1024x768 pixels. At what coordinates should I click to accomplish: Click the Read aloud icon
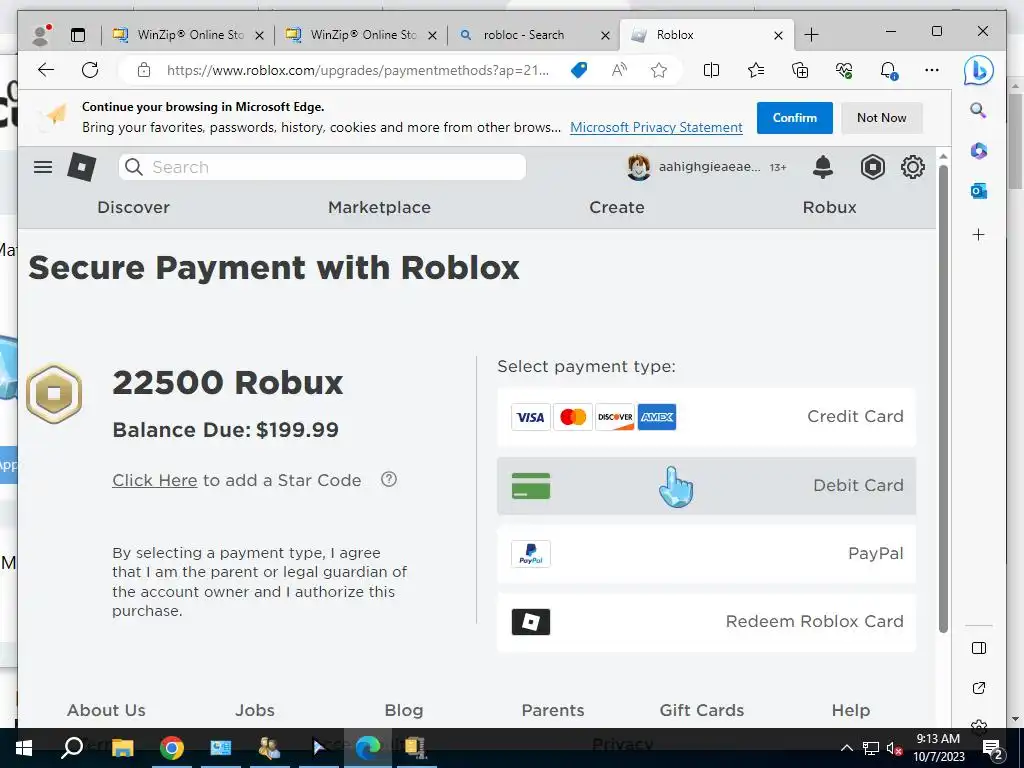click(x=619, y=70)
